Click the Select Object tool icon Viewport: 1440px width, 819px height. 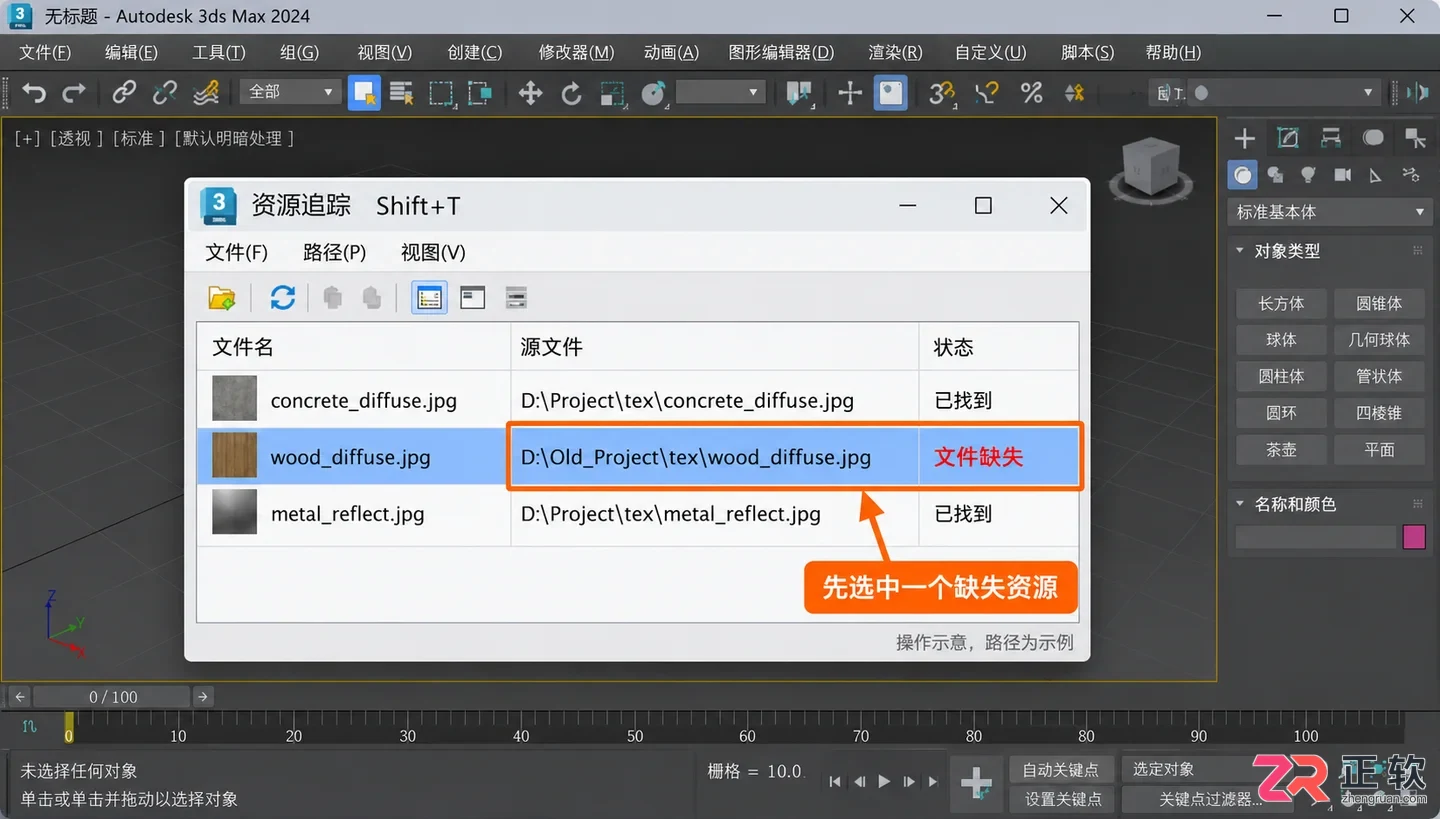click(x=364, y=93)
